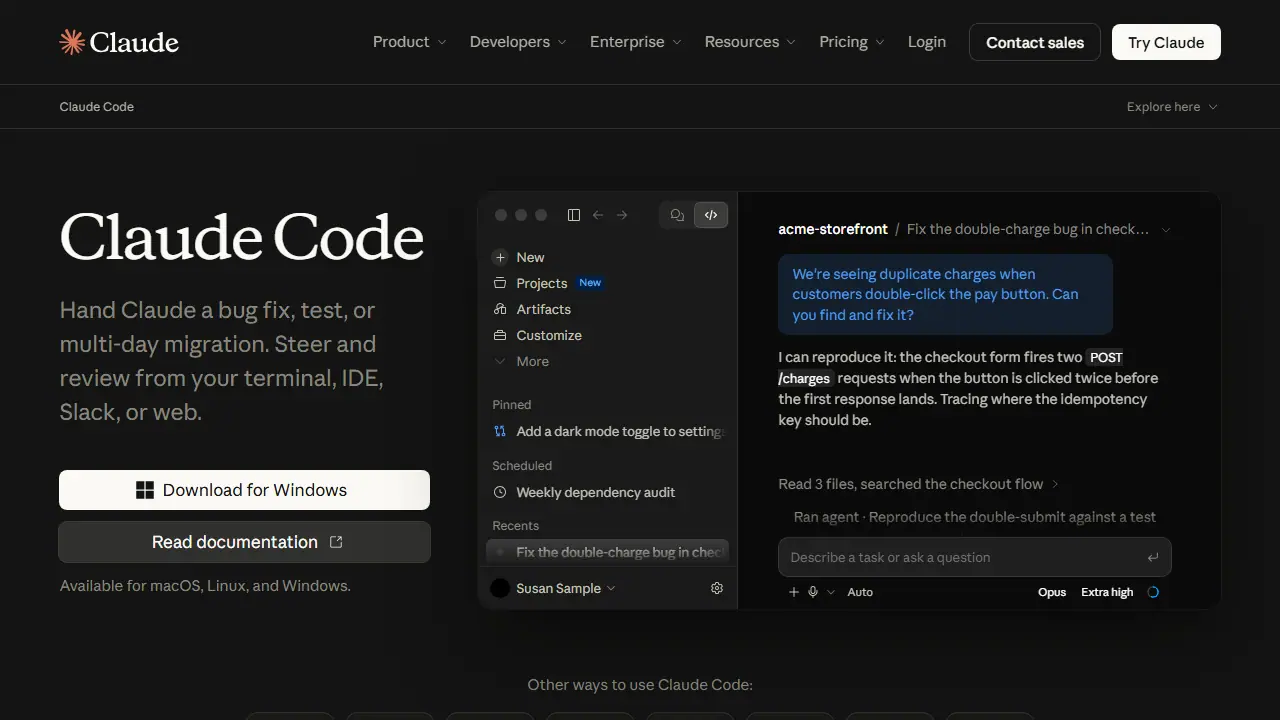Expand microphone options chevron
This screenshot has height=720, width=1280.
pyautogui.click(x=831, y=592)
